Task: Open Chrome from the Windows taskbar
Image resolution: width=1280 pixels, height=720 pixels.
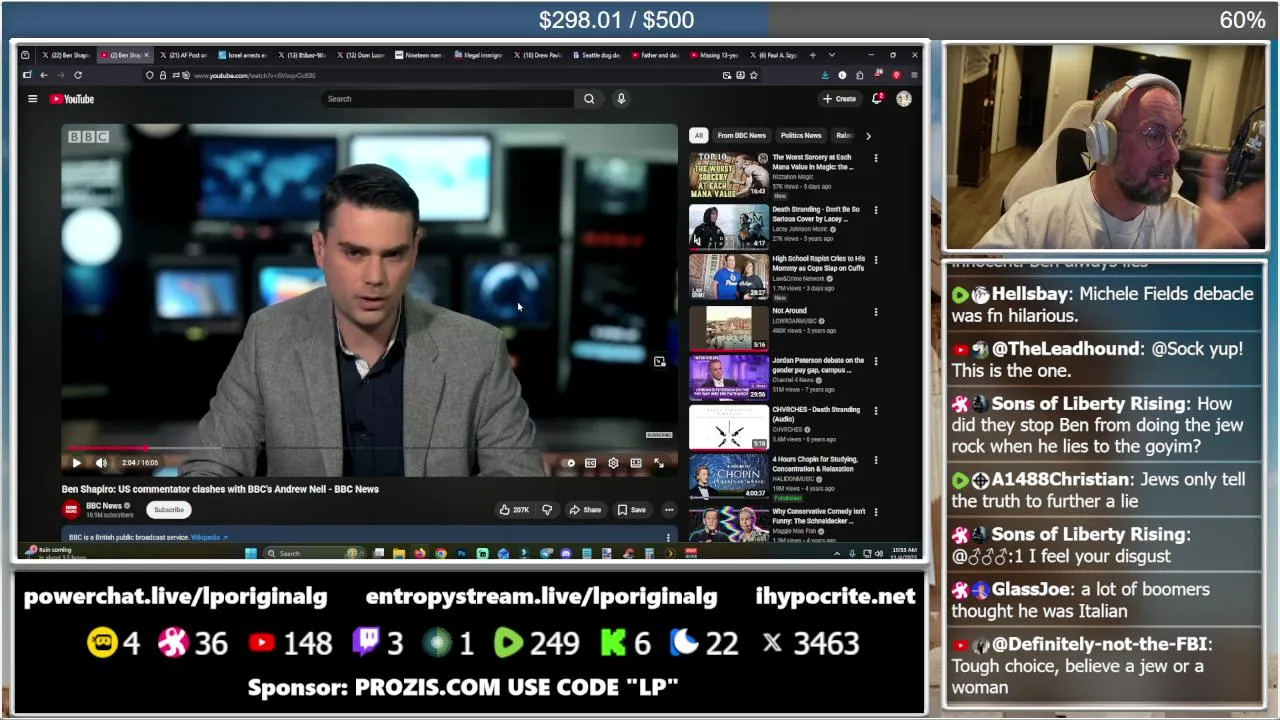Action: coord(440,553)
